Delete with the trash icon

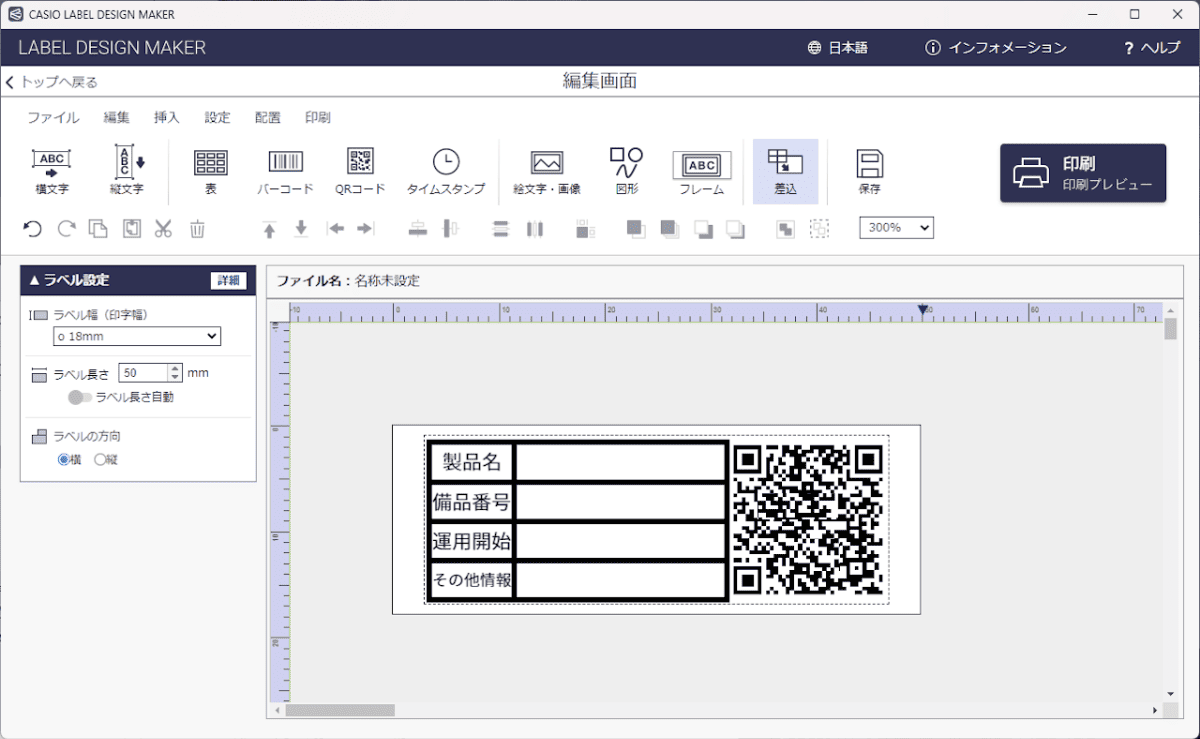point(198,229)
